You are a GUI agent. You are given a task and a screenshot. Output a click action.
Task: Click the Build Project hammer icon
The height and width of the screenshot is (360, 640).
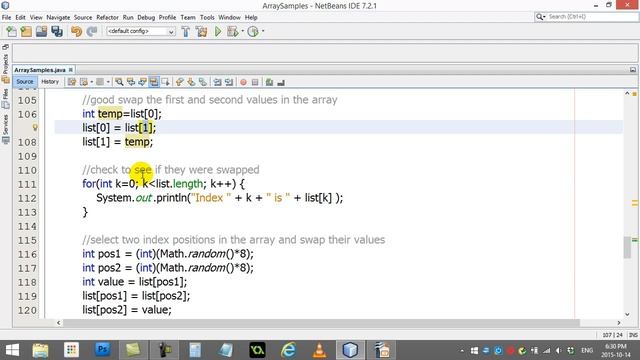point(186,31)
